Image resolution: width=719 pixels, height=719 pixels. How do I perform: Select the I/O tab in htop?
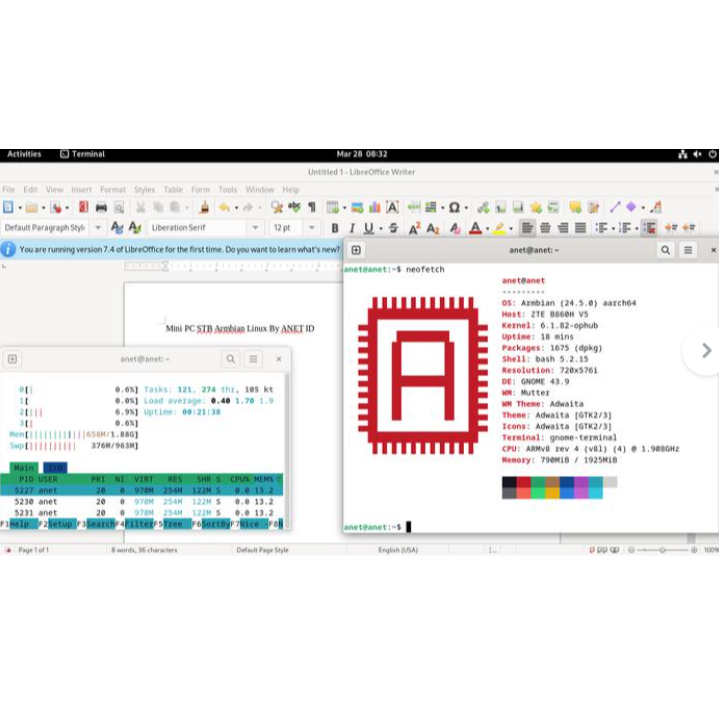(x=55, y=467)
